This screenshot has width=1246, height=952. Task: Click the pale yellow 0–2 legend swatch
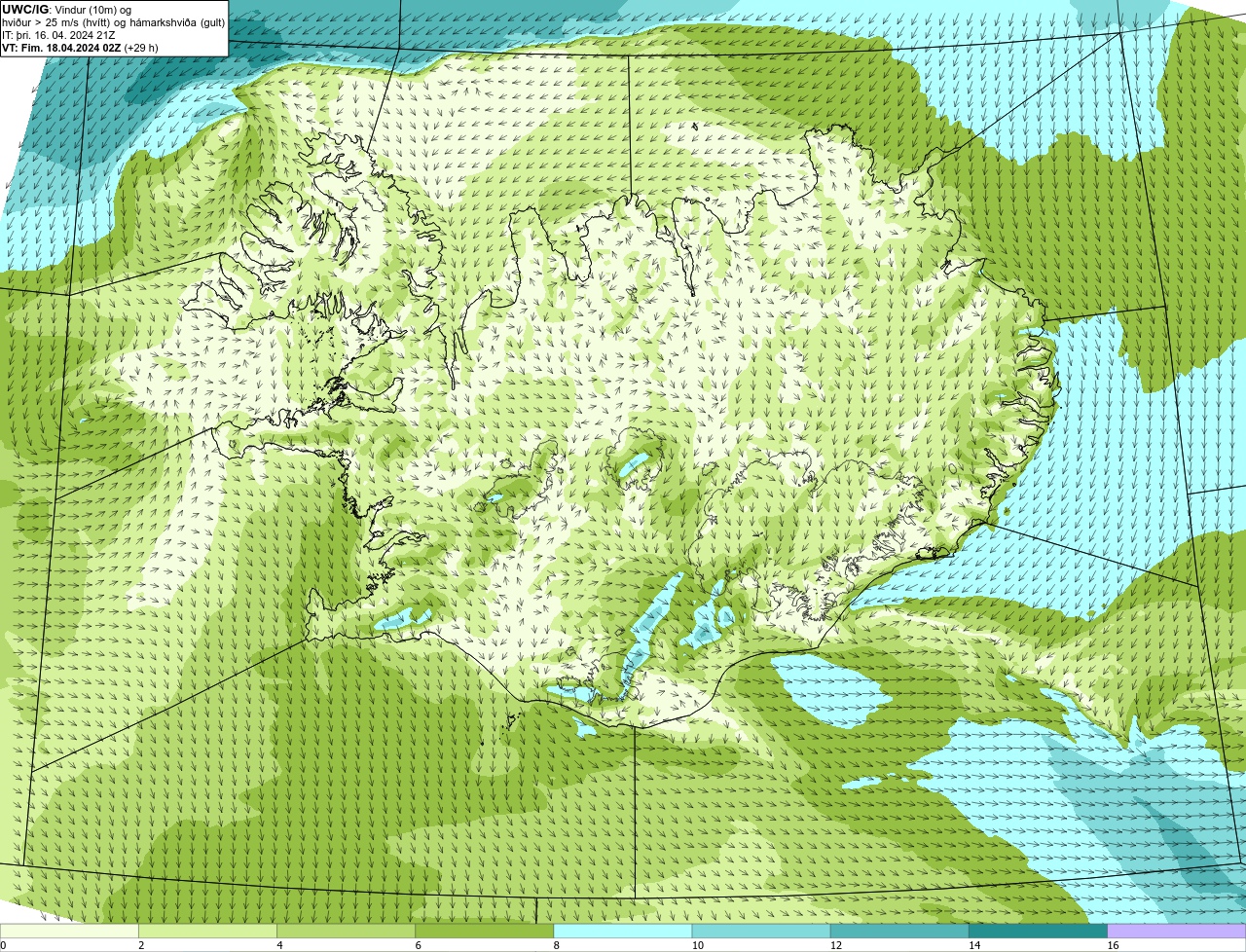pos(69,931)
